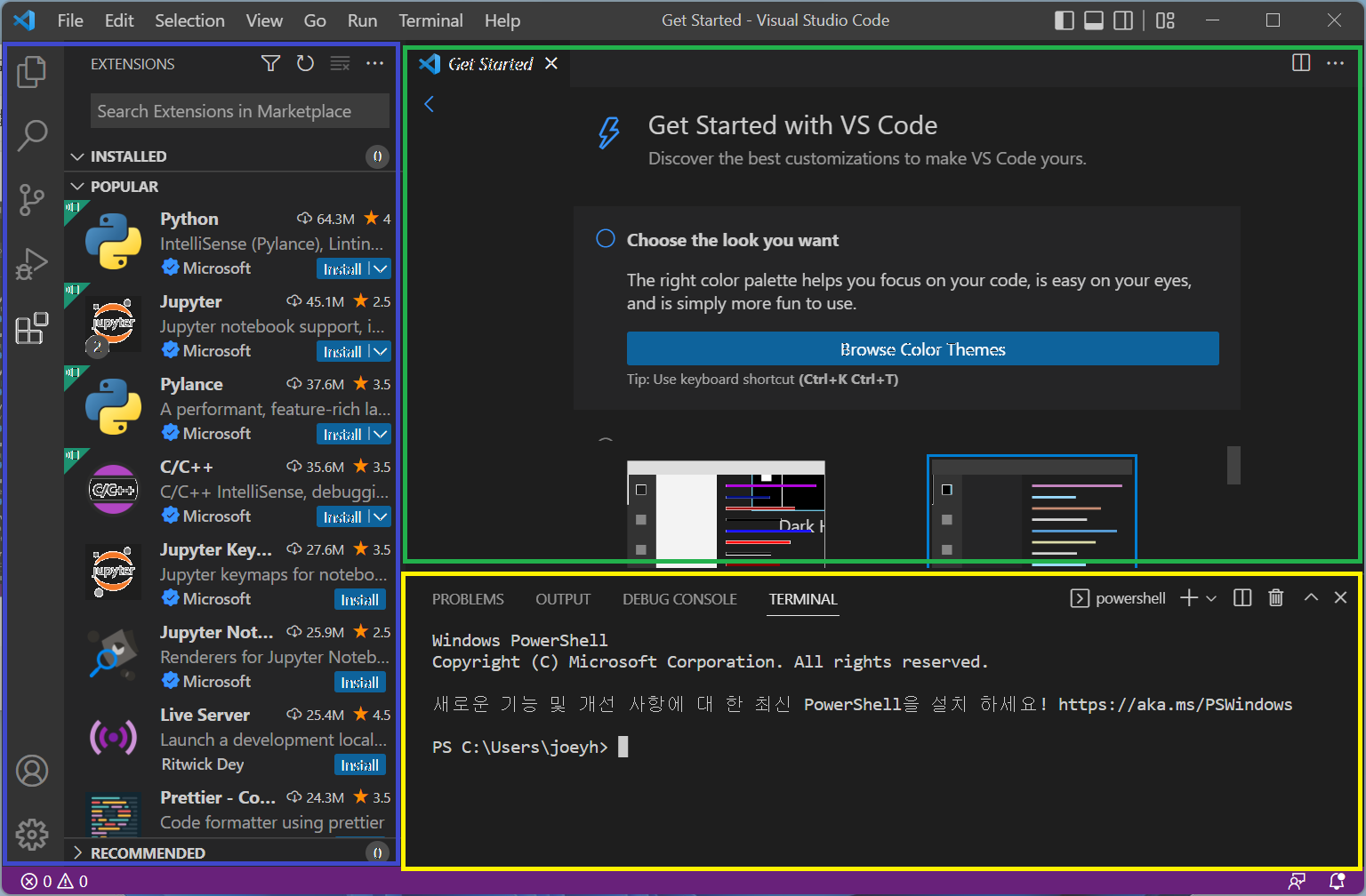The width and height of the screenshot is (1366, 896).
Task: Split the editor to the right
Action: point(1301,63)
